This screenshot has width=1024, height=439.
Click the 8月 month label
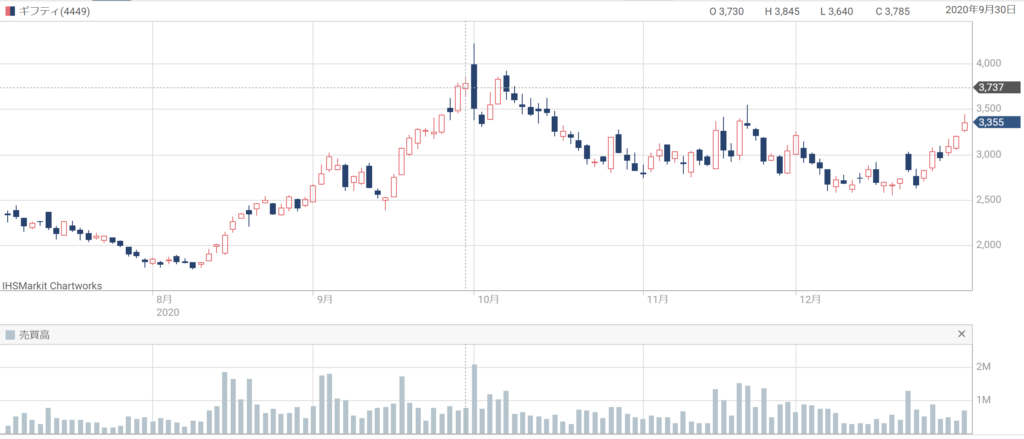click(164, 299)
